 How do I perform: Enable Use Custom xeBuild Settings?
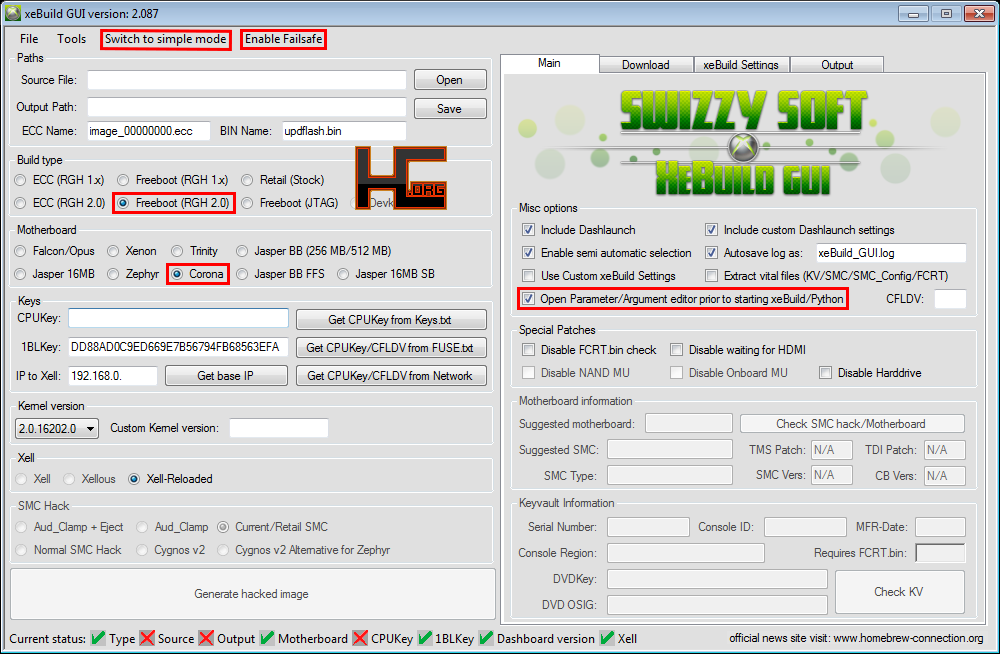pyautogui.click(x=528, y=276)
